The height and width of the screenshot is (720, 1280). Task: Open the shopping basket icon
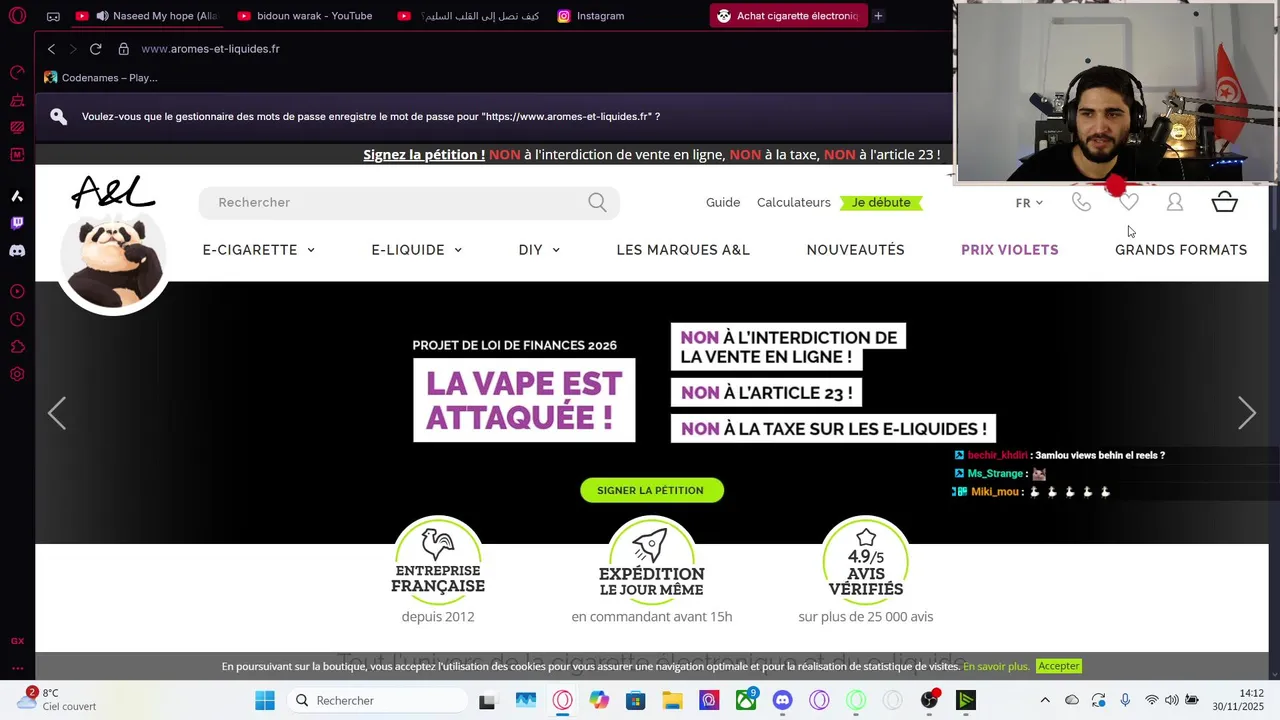[x=1225, y=202]
